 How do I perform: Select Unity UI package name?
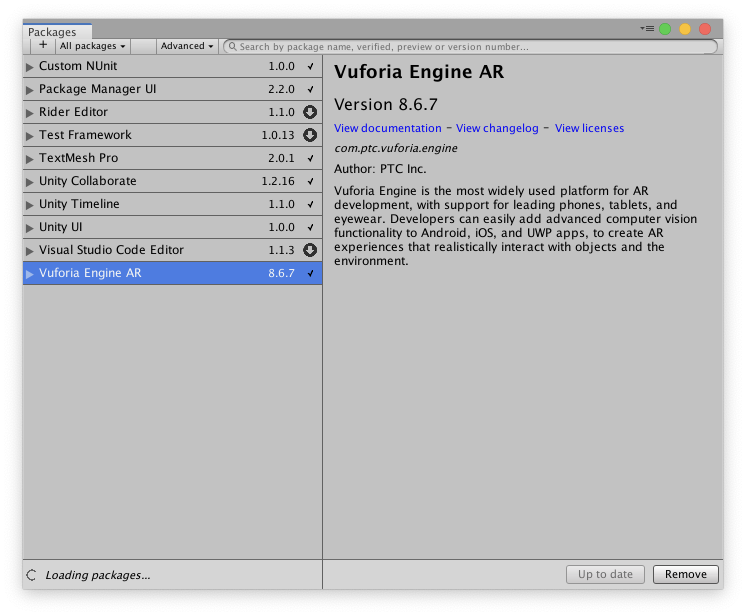point(60,227)
